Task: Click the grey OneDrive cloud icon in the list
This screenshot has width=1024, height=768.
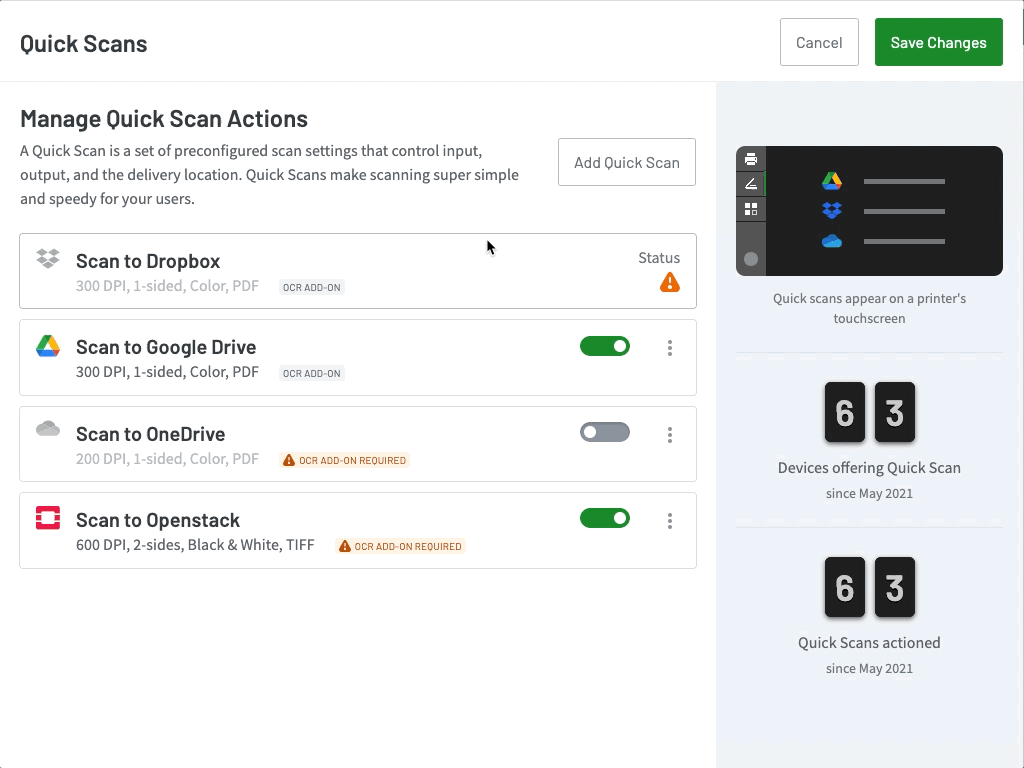Action: [48, 429]
